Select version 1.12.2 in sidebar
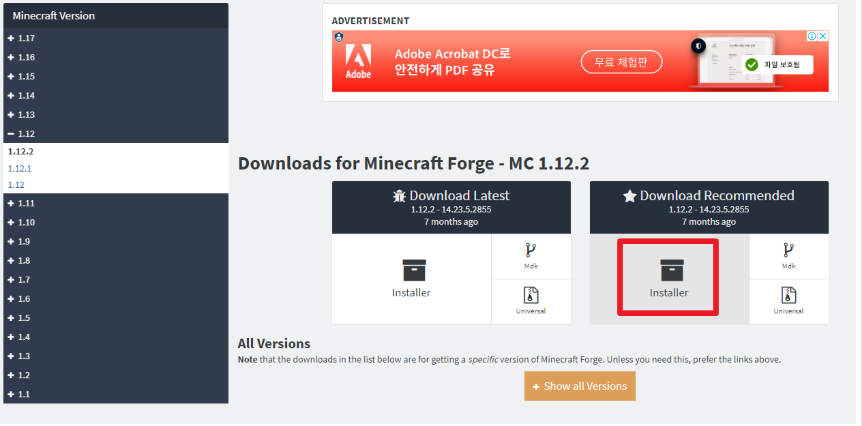 (21, 152)
